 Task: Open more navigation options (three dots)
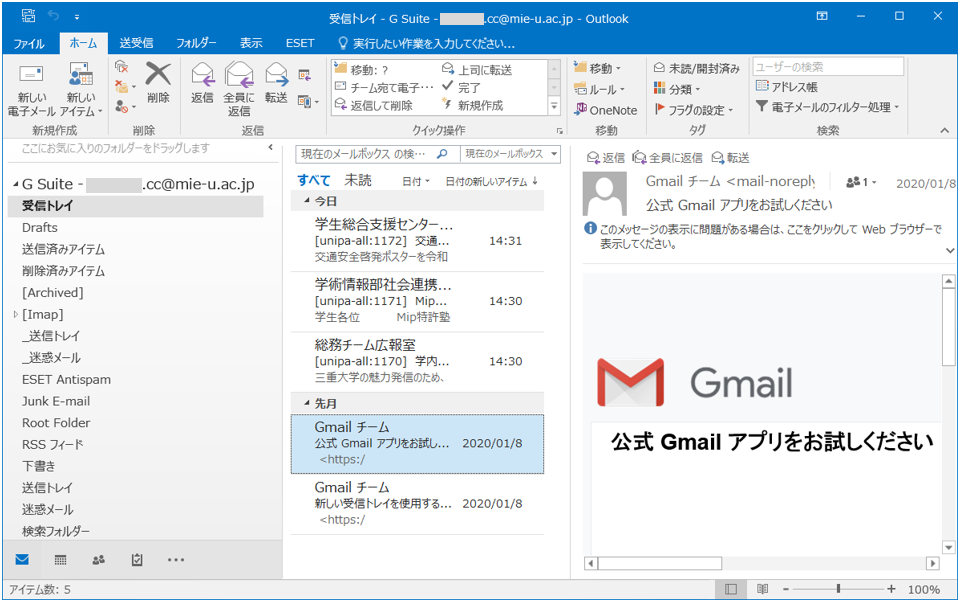(x=176, y=560)
